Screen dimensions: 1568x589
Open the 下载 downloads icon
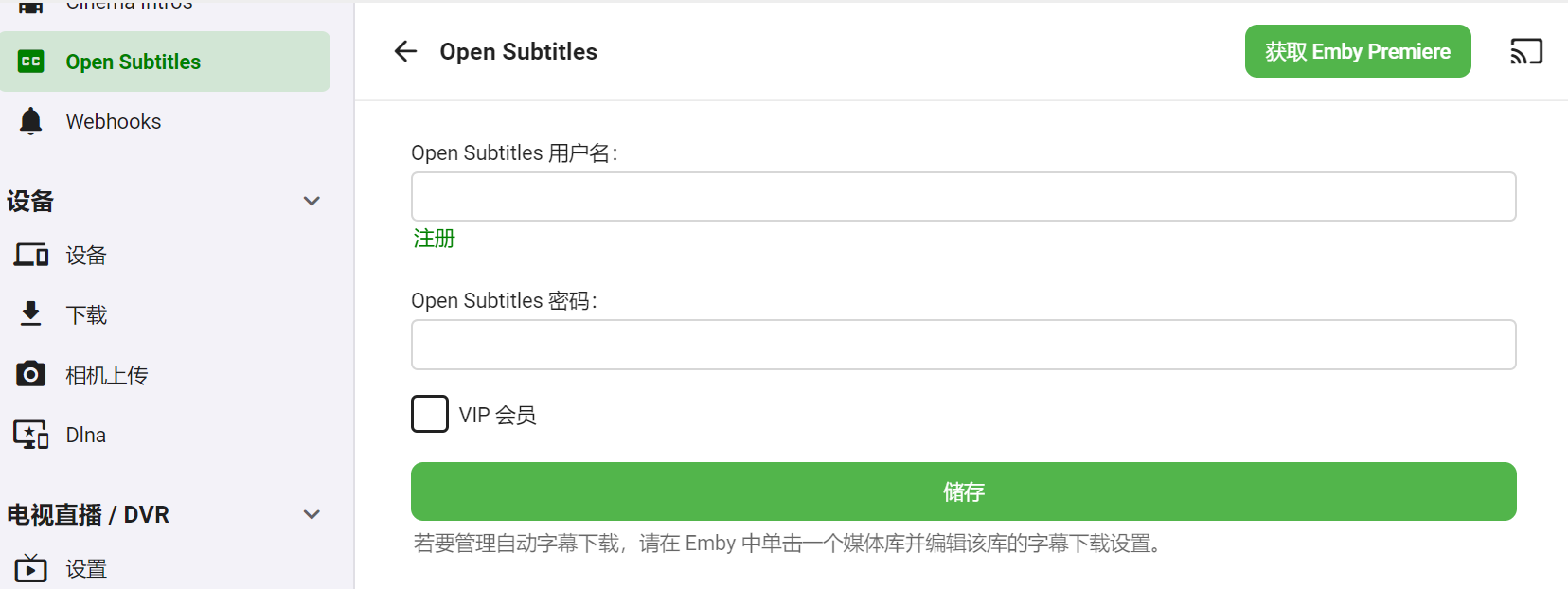(30, 313)
